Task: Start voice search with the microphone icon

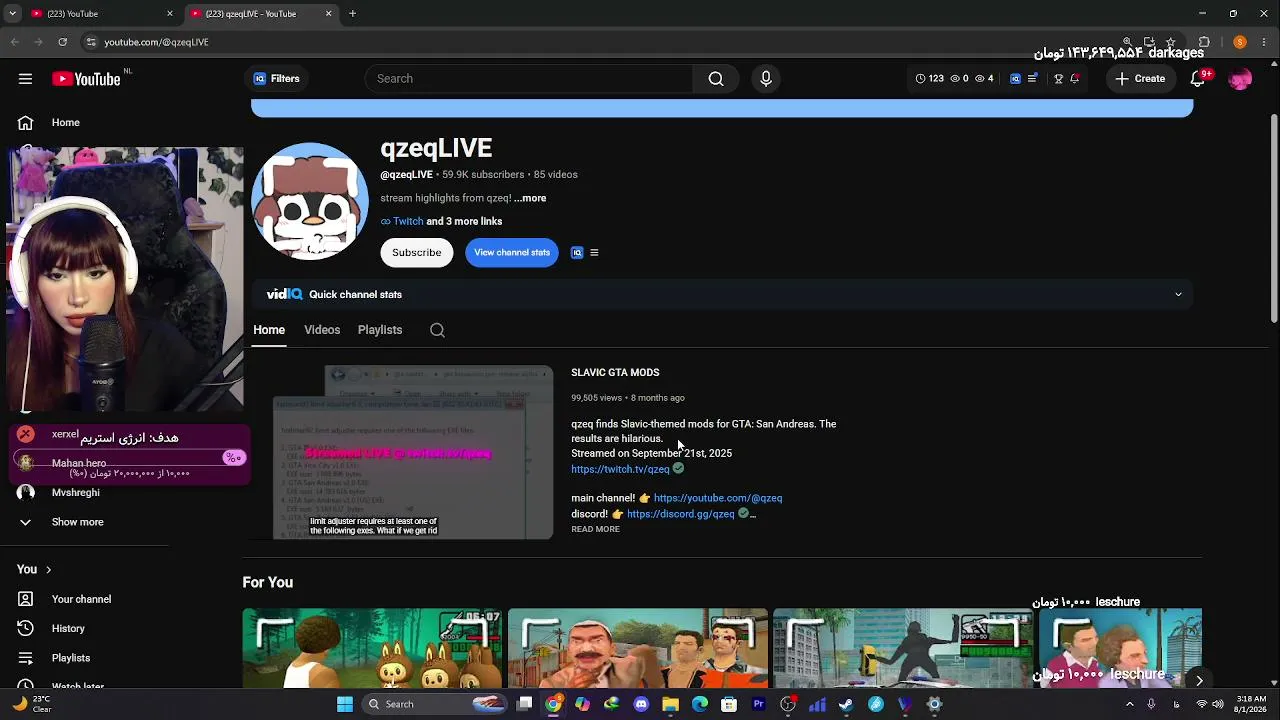Action: coord(766,79)
